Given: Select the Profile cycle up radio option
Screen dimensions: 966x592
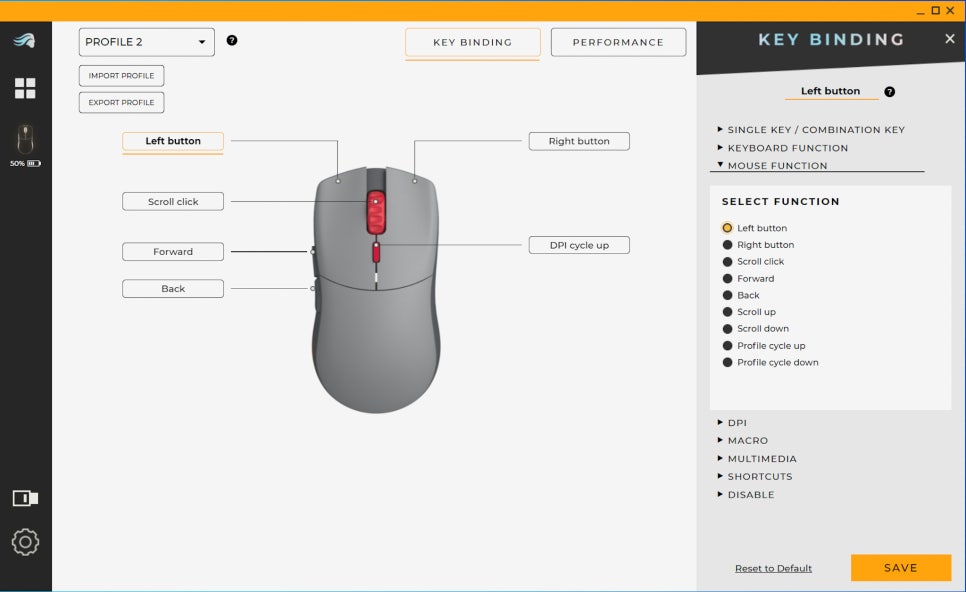Looking at the screenshot, I should pos(728,346).
